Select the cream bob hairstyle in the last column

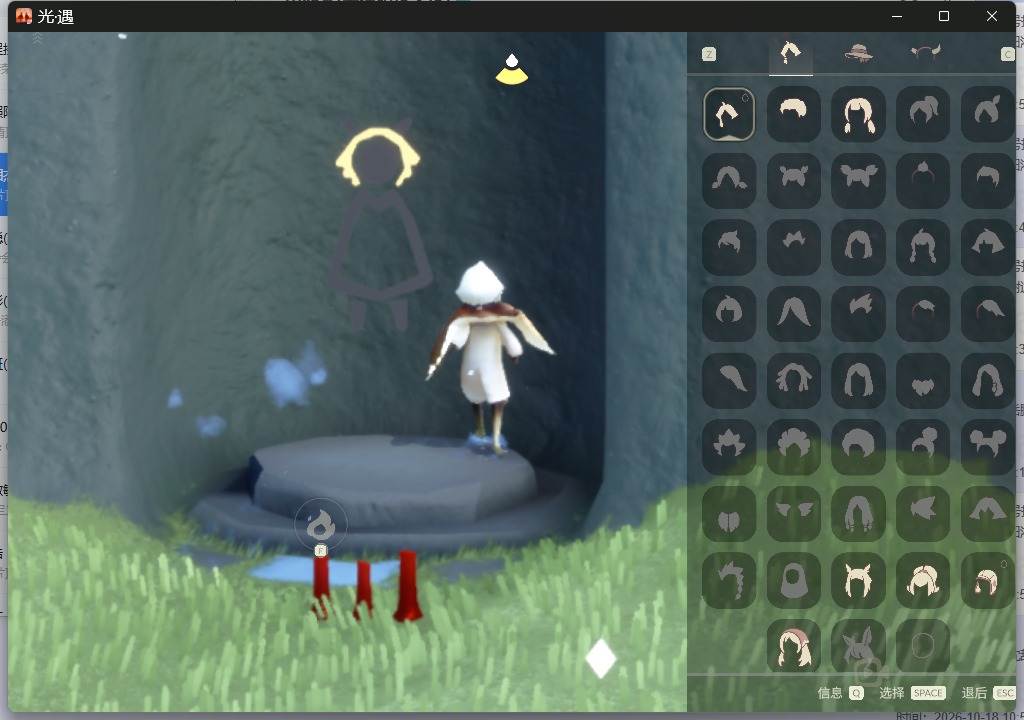pos(987,580)
